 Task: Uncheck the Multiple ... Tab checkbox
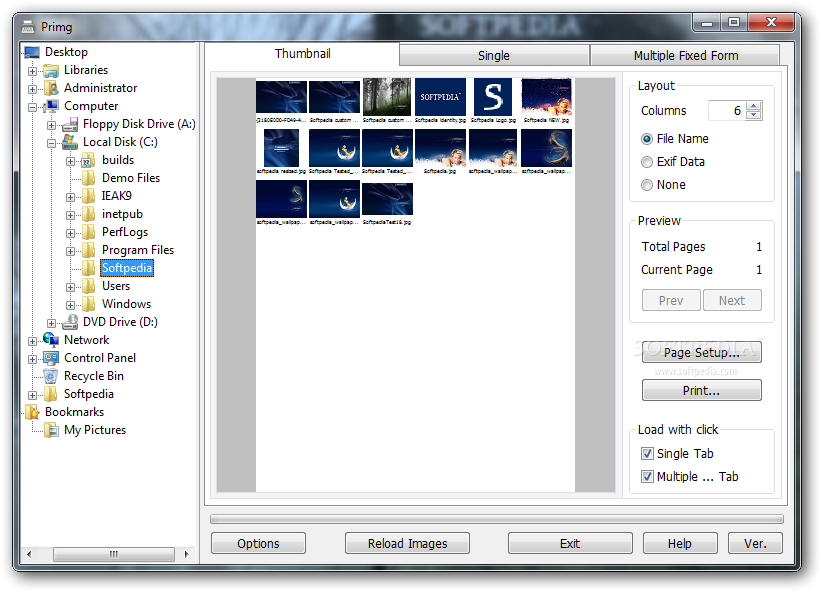tap(647, 477)
